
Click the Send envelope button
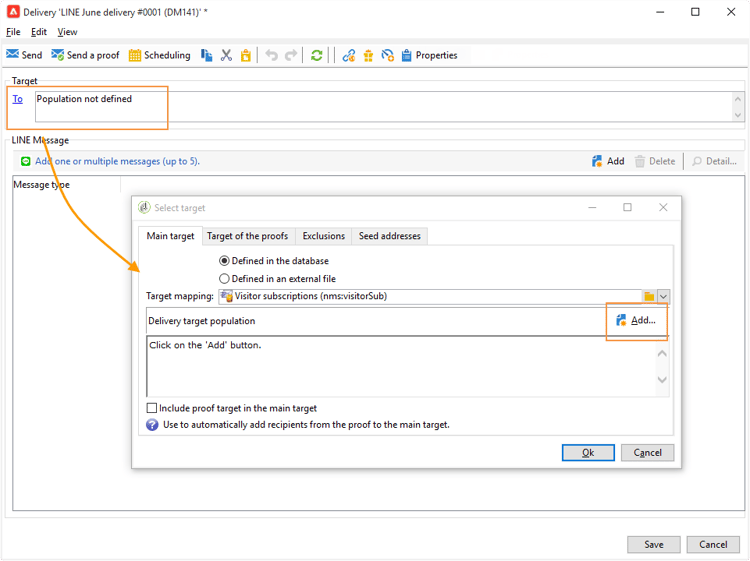(x=24, y=55)
